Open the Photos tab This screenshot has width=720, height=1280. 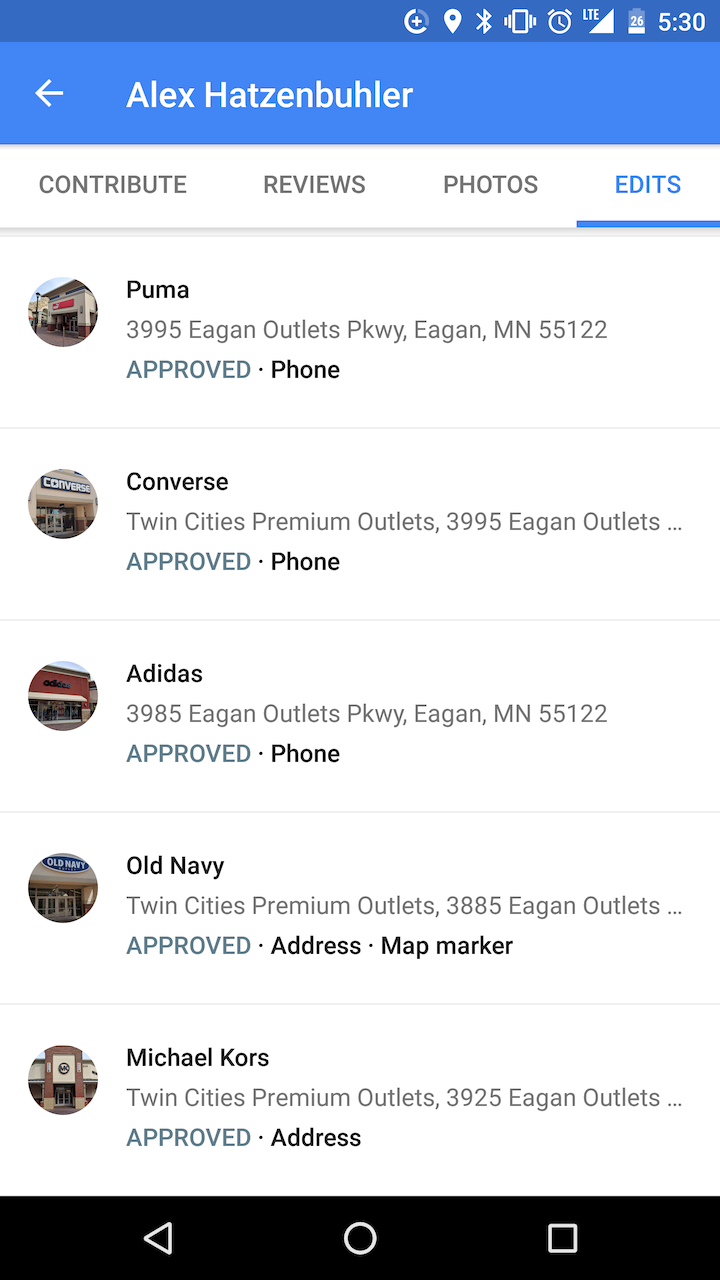click(490, 185)
